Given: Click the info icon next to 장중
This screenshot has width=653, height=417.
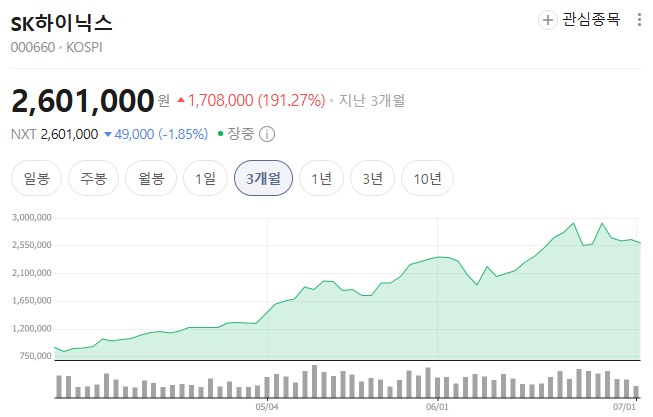Looking at the screenshot, I should 267,134.
